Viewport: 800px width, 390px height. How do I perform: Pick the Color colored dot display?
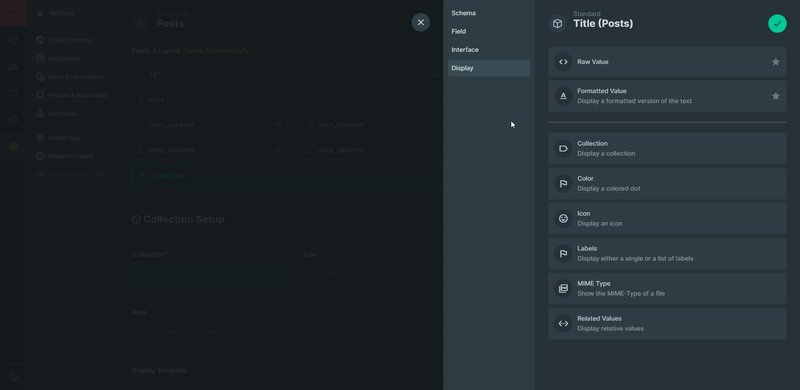(x=667, y=183)
